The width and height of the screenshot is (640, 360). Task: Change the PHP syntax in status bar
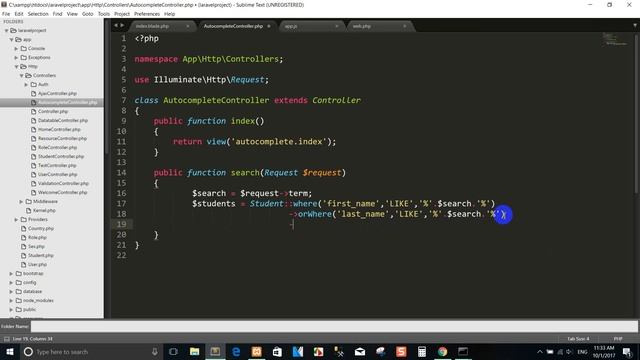(618, 339)
